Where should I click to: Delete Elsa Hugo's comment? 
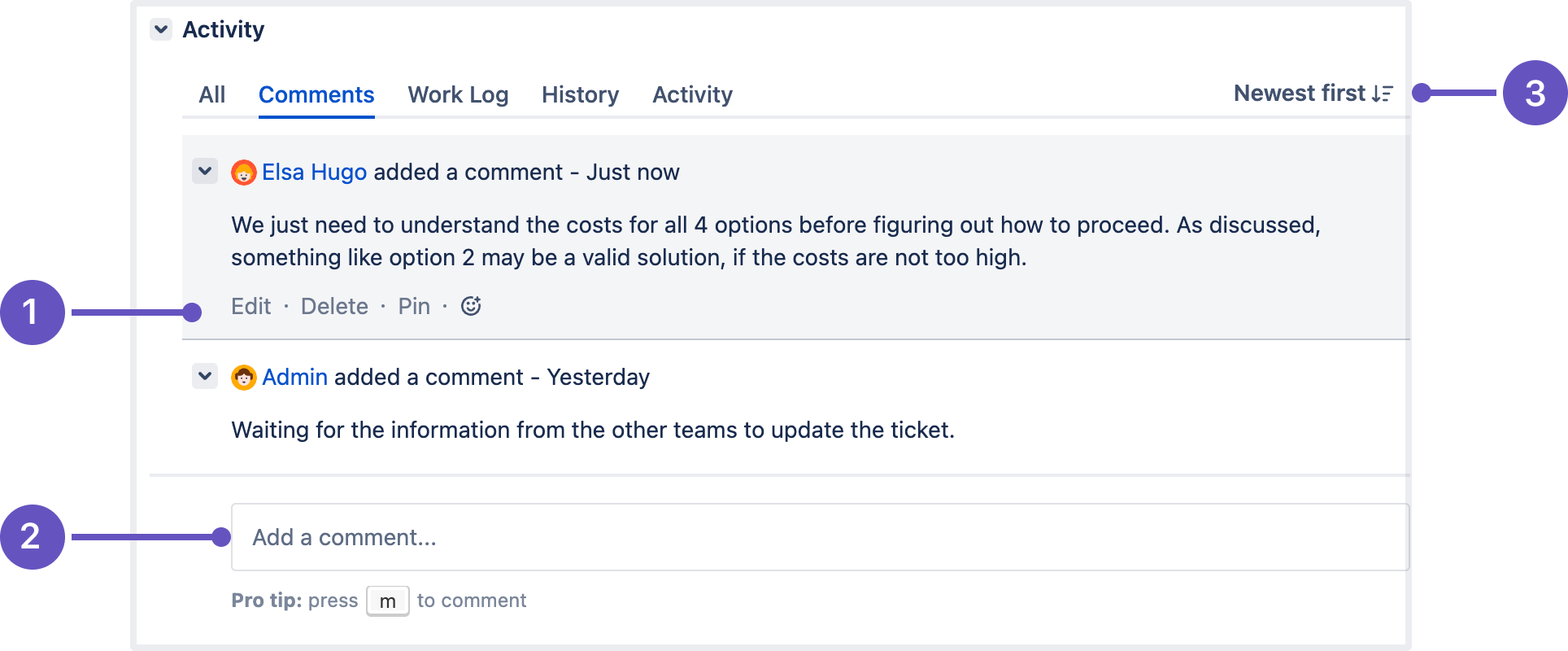point(334,306)
